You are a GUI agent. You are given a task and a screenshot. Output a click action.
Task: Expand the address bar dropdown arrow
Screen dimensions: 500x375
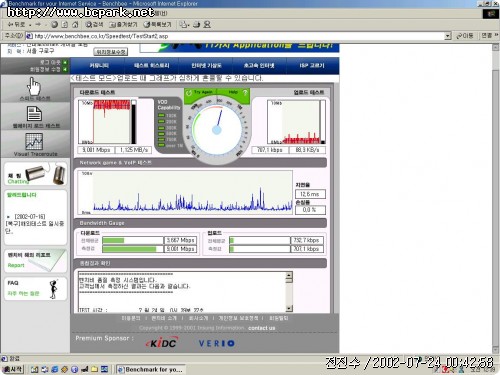tap(448, 36)
